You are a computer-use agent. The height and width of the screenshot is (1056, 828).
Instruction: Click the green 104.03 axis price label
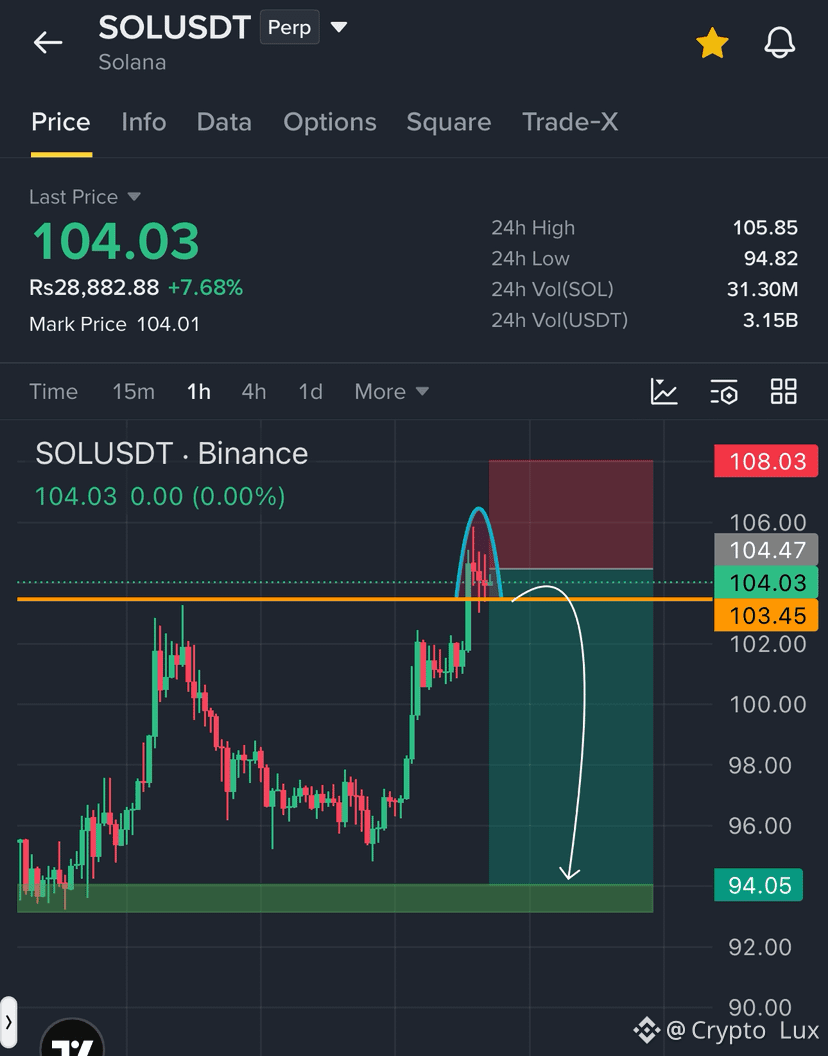767,583
